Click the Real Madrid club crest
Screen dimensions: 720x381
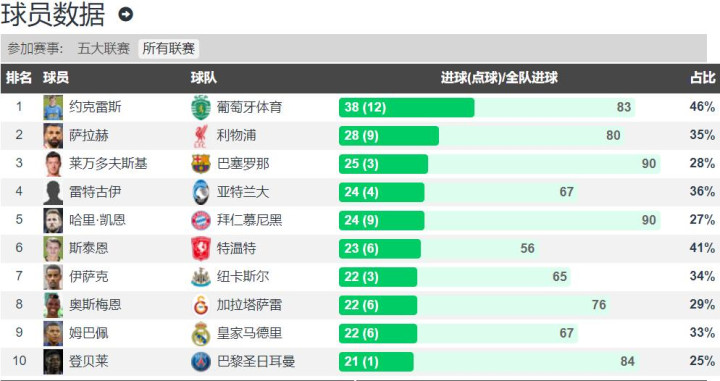coord(201,333)
